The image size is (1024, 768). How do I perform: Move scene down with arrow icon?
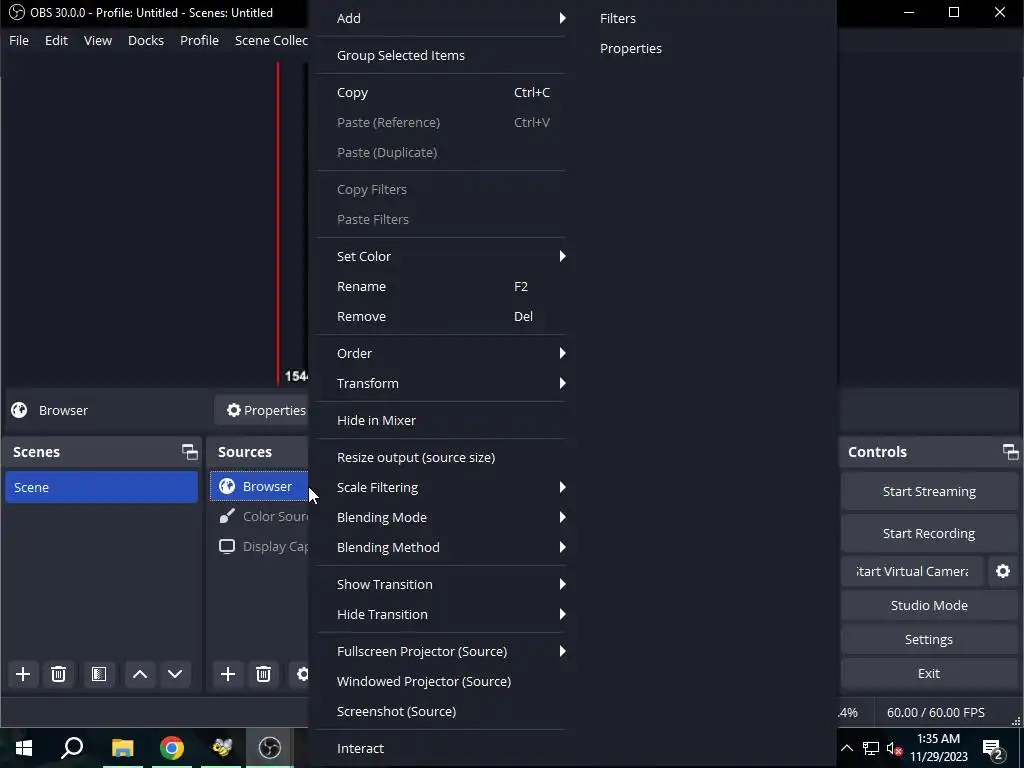(175, 674)
